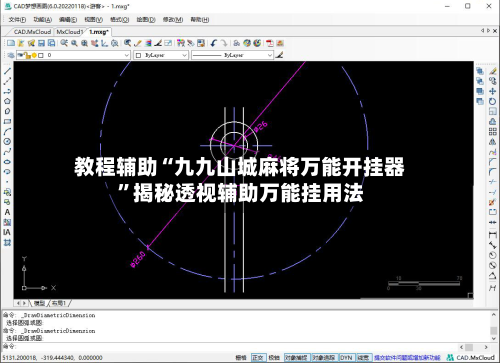Click the command line input field
Image resolution: width=500 pixels, height=363 pixels.
pos(230,346)
